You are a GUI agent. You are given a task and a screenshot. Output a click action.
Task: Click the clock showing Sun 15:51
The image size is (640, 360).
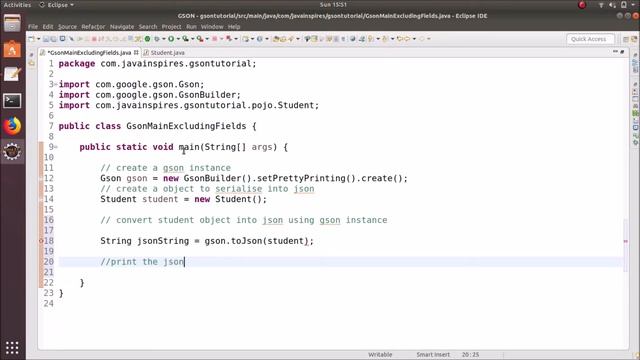(333, 5)
